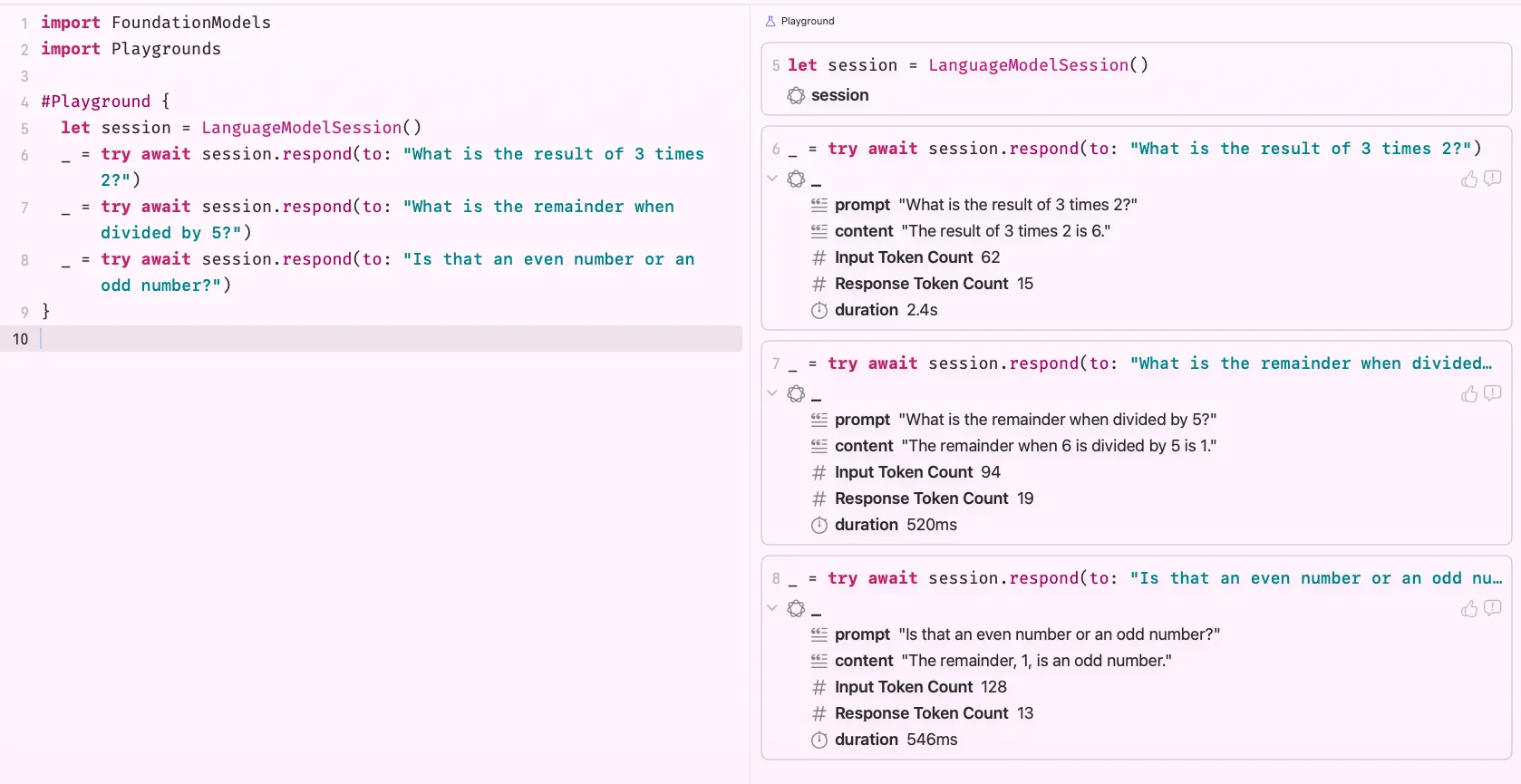Collapse the line 8 result disclosure chevron

pos(772,608)
